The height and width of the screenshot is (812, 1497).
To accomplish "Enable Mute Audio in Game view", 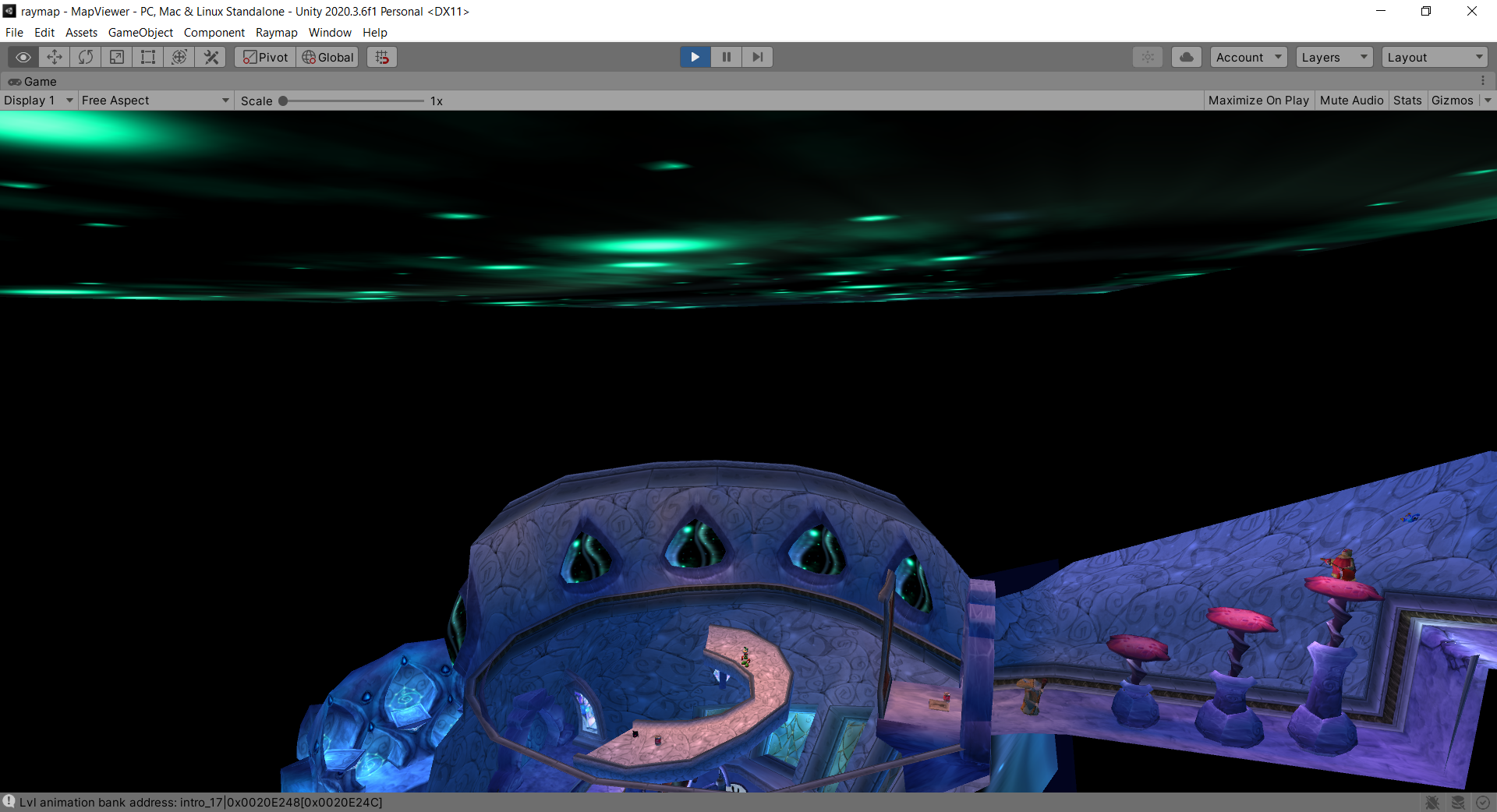I will click(x=1351, y=101).
